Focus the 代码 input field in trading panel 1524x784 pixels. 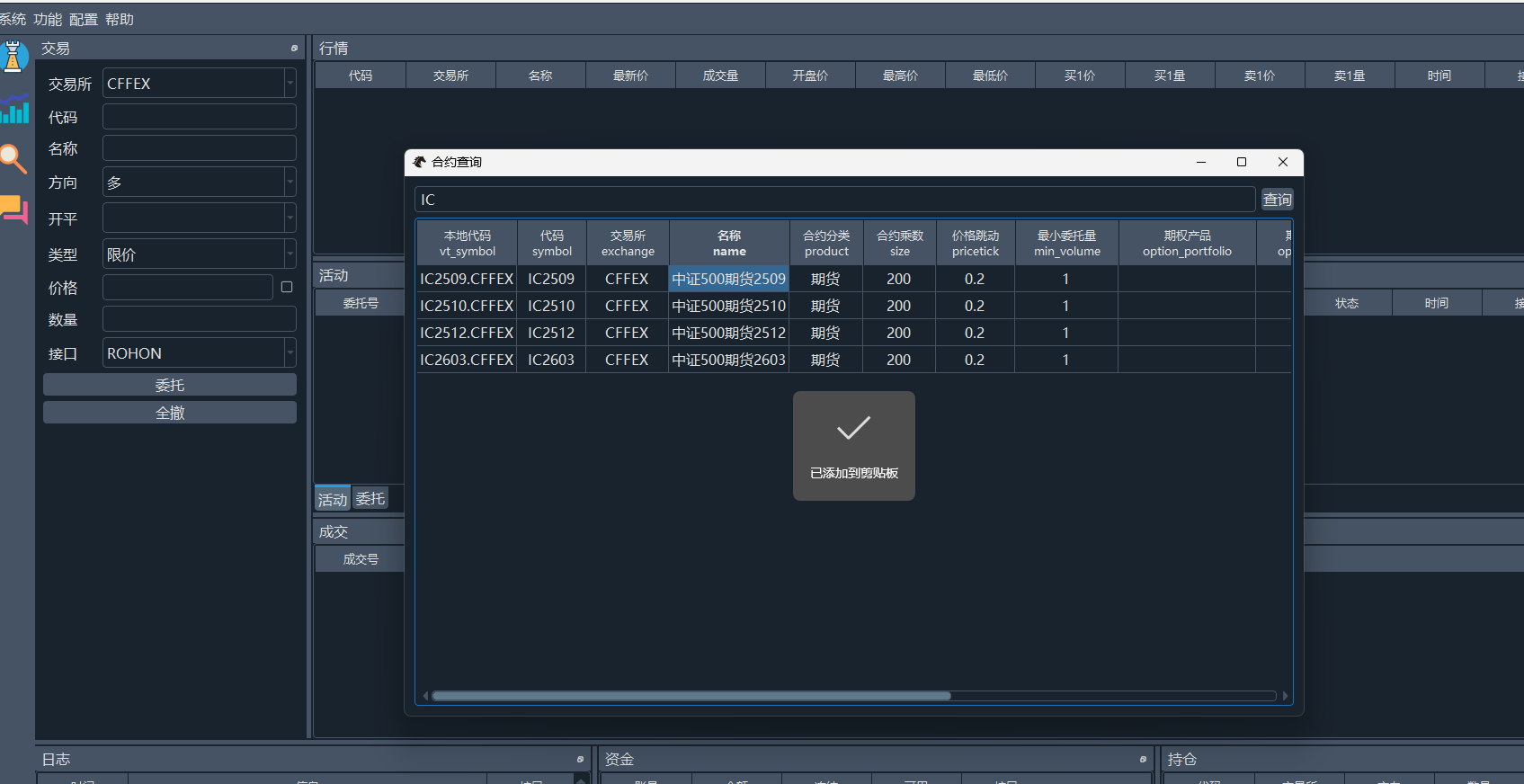[x=200, y=117]
